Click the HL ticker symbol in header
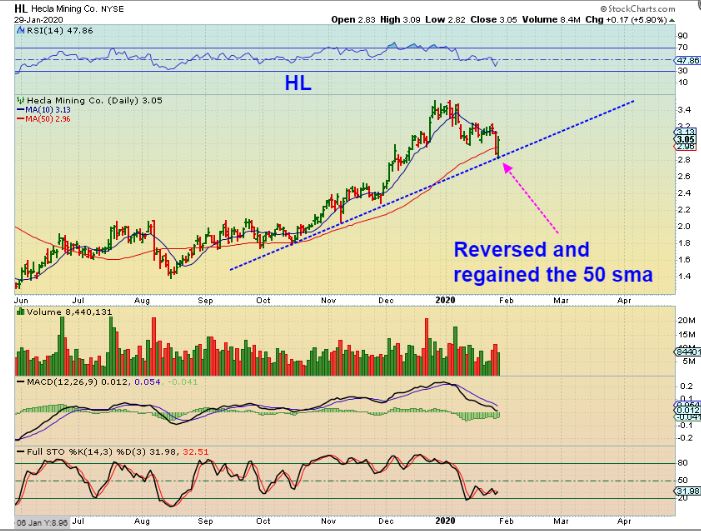701x531 pixels. point(21,8)
